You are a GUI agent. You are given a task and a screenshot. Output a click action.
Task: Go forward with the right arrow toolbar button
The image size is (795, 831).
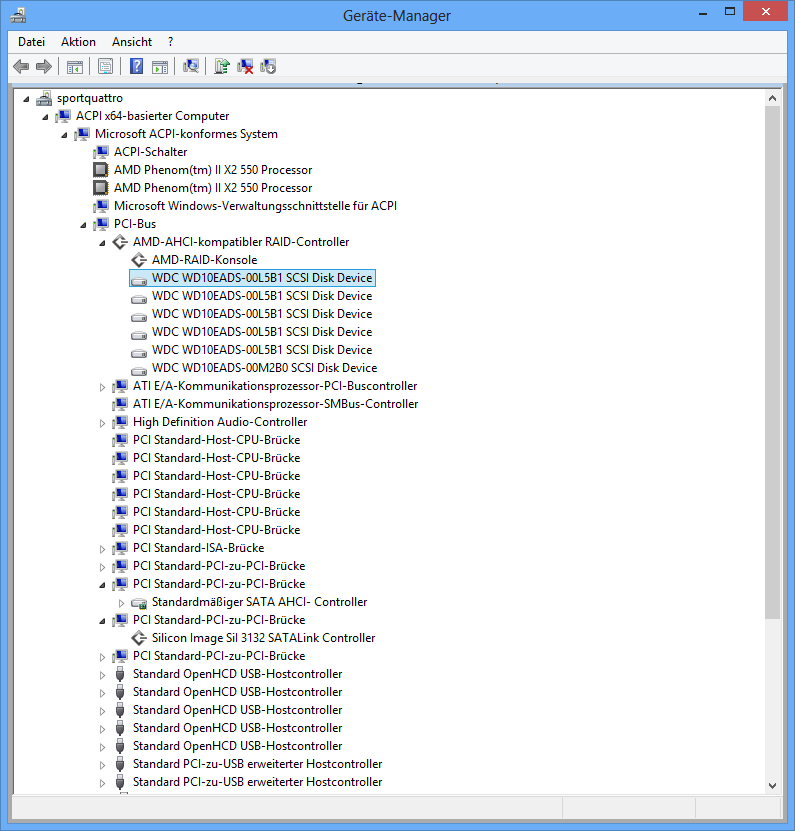(x=43, y=66)
